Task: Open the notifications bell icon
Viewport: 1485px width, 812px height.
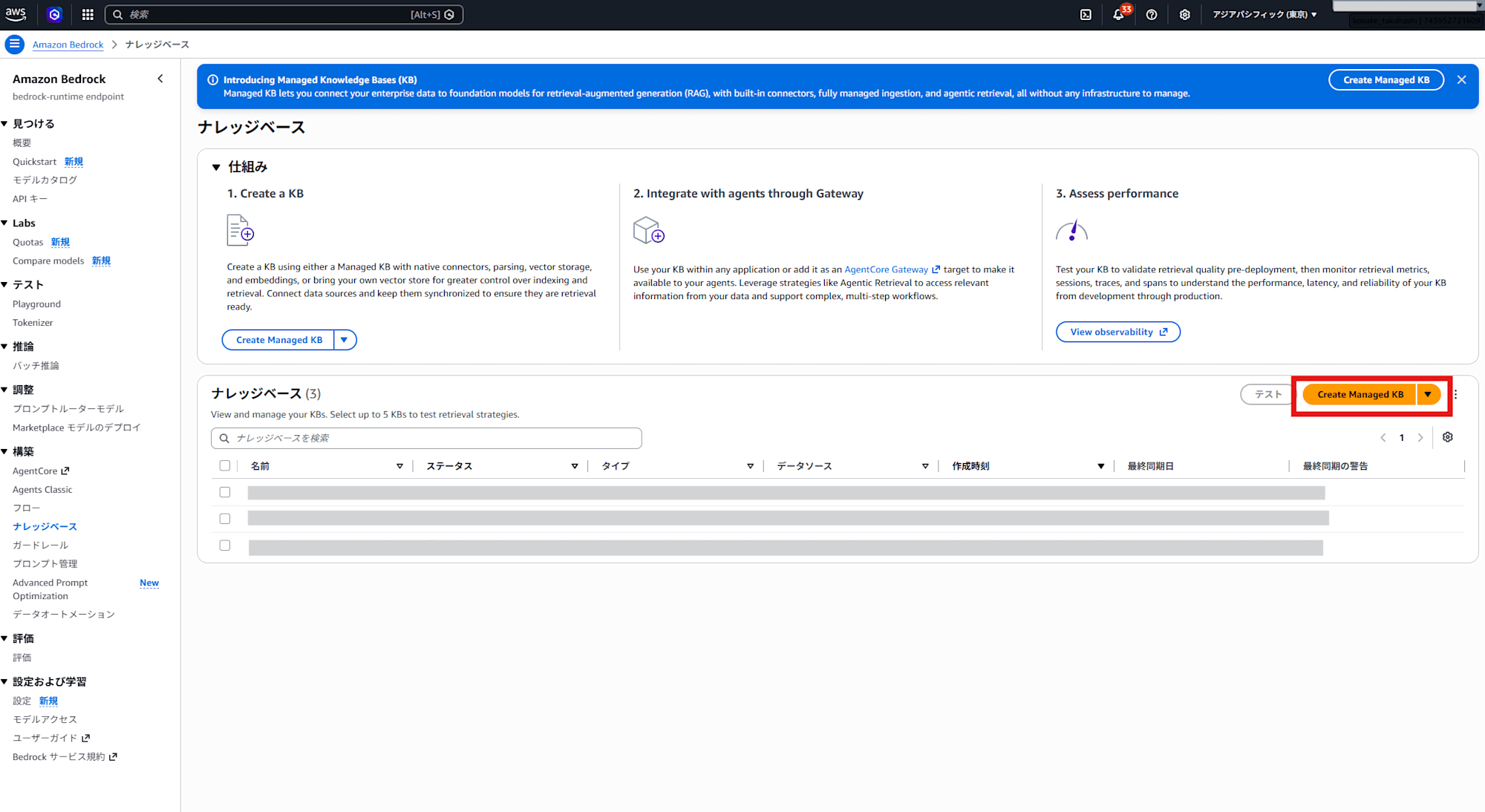Action: tap(1119, 15)
